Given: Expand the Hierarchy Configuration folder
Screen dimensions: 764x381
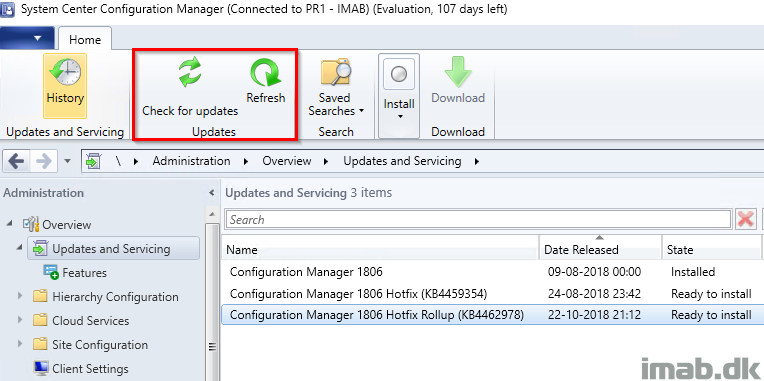Looking at the screenshot, I should [x=20, y=296].
